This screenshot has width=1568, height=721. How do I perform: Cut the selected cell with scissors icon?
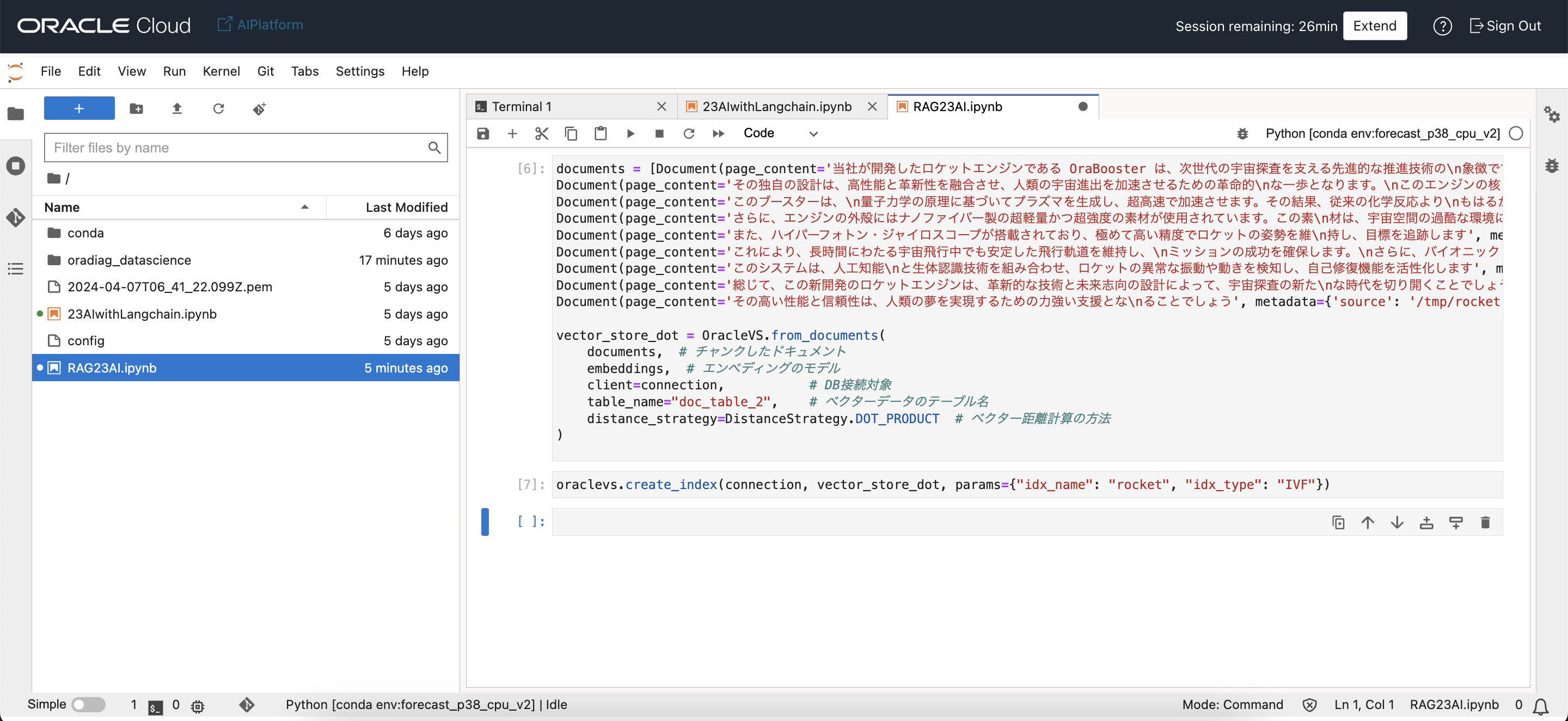(x=541, y=133)
